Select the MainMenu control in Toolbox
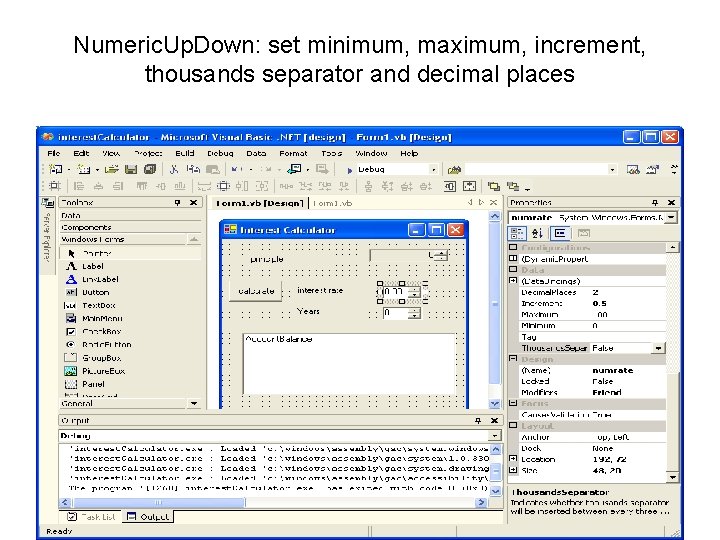Viewport: 720px width, 540px height. (130, 318)
